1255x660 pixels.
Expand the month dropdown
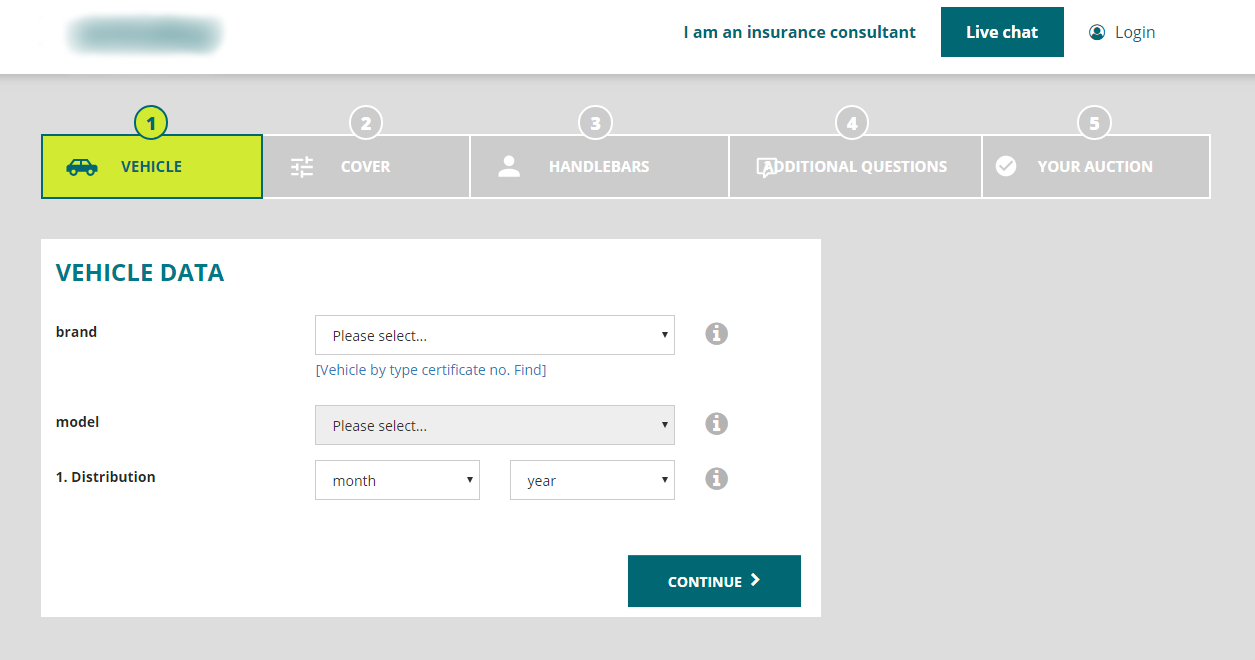click(397, 481)
